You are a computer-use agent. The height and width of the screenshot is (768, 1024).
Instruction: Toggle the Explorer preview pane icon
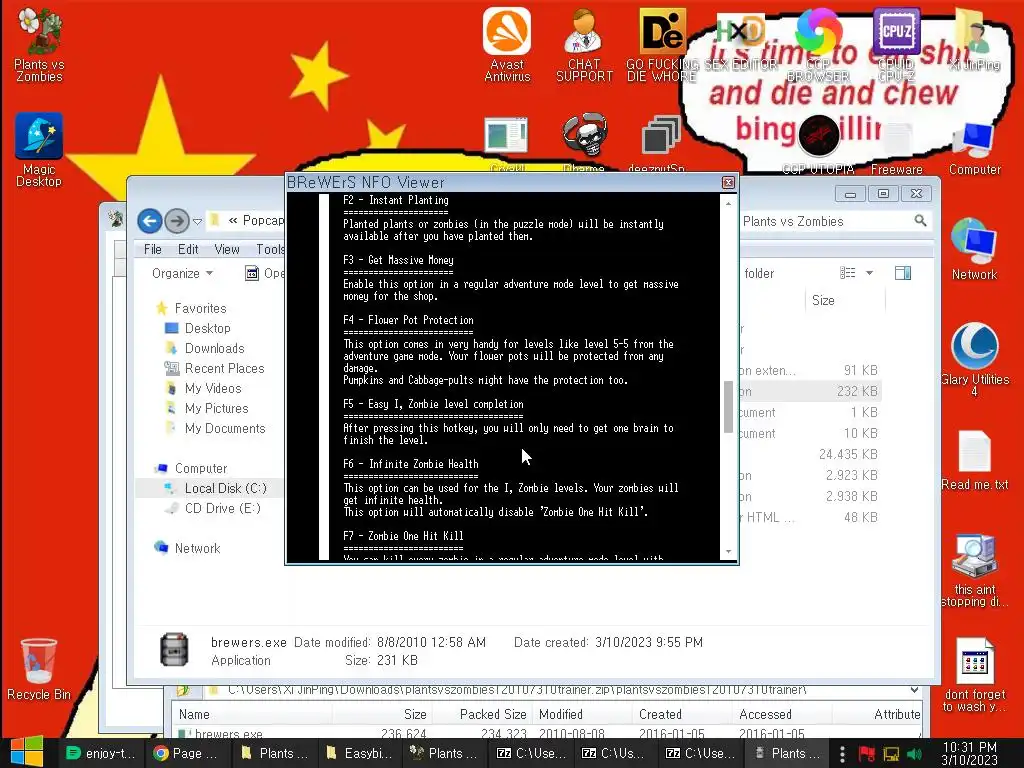pos(903,273)
